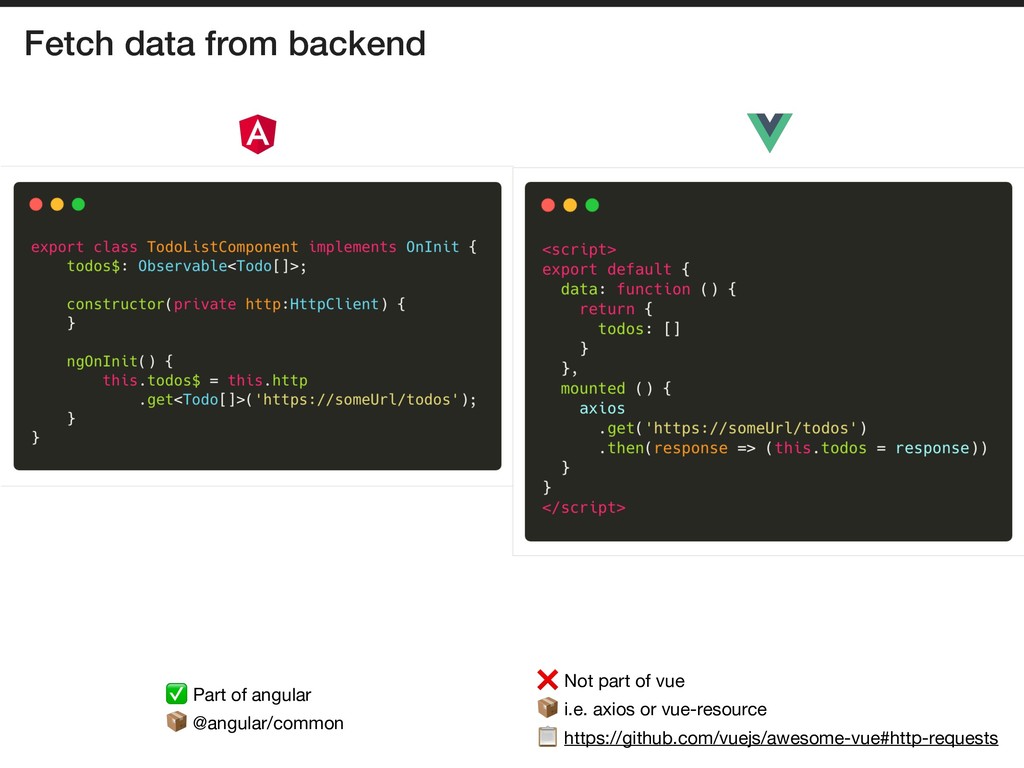Click 'todos: []' in the Vue code
The height and width of the screenshot is (768, 1024).
tap(639, 329)
